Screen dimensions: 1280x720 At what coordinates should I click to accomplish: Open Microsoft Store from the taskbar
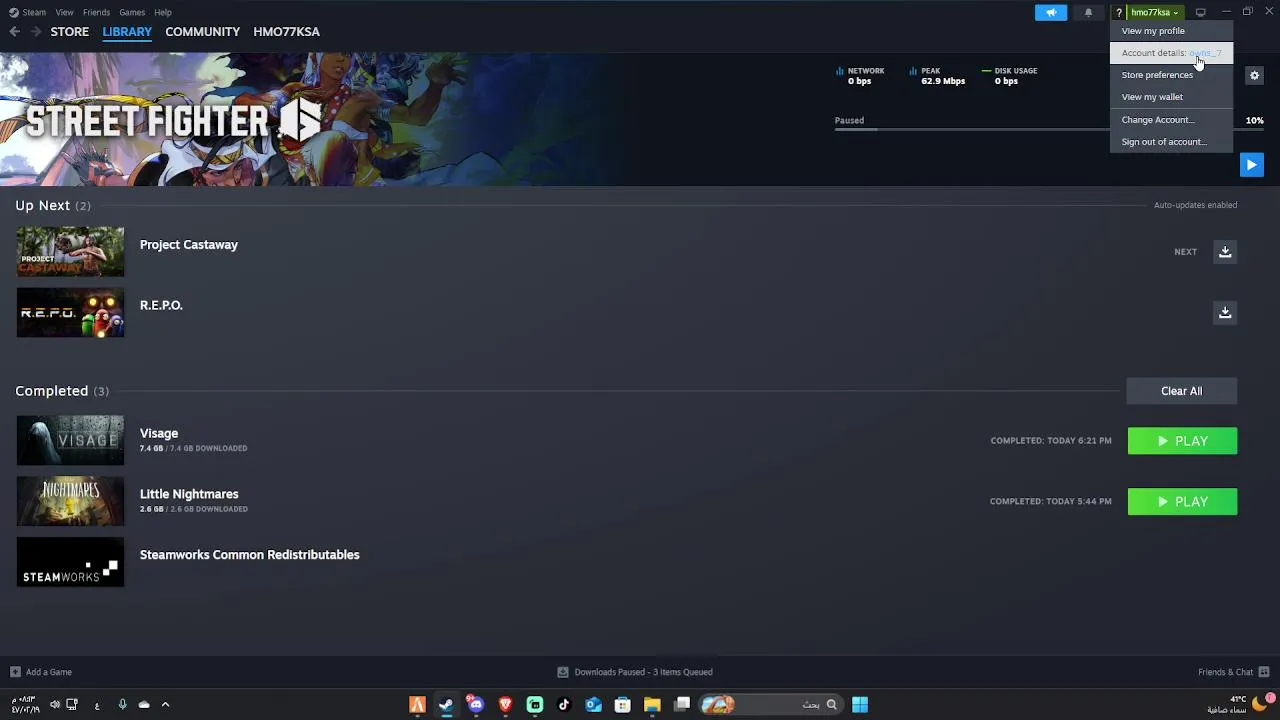pyautogui.click(x=623, y=705)
